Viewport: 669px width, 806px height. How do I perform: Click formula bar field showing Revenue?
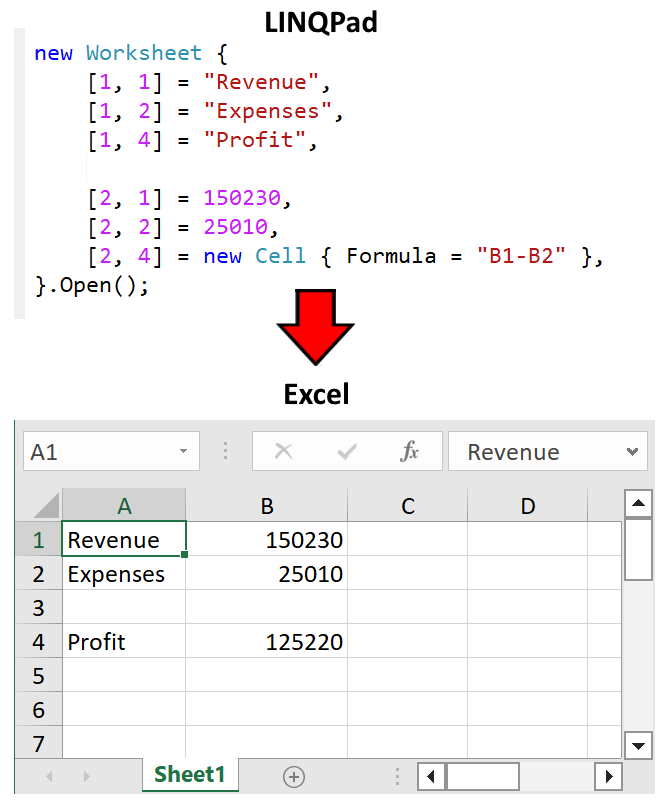[x=548, y=451]
